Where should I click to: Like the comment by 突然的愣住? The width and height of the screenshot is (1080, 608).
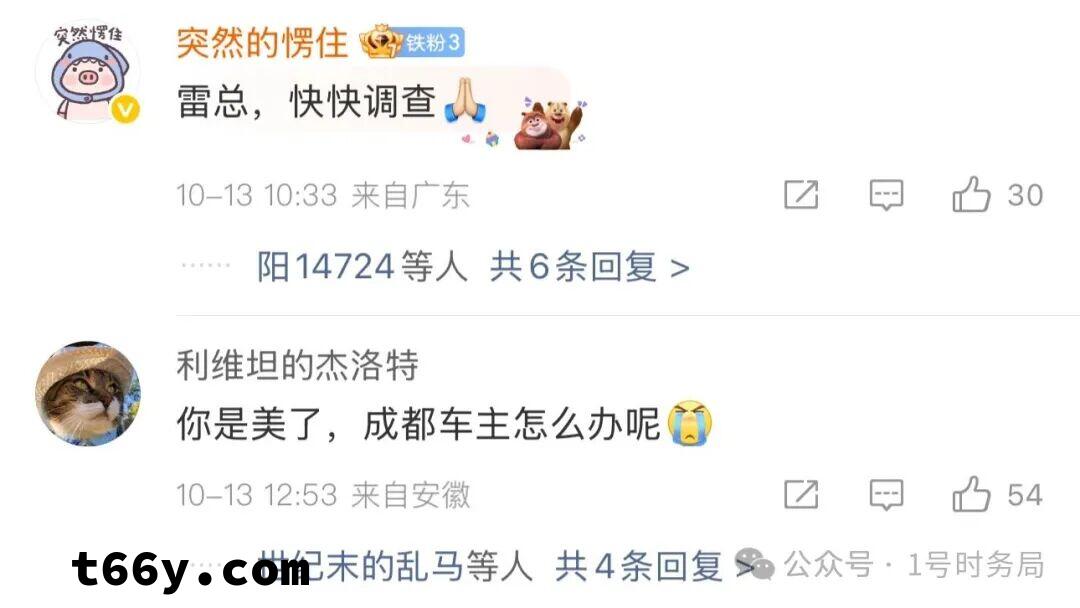[970, 195]
